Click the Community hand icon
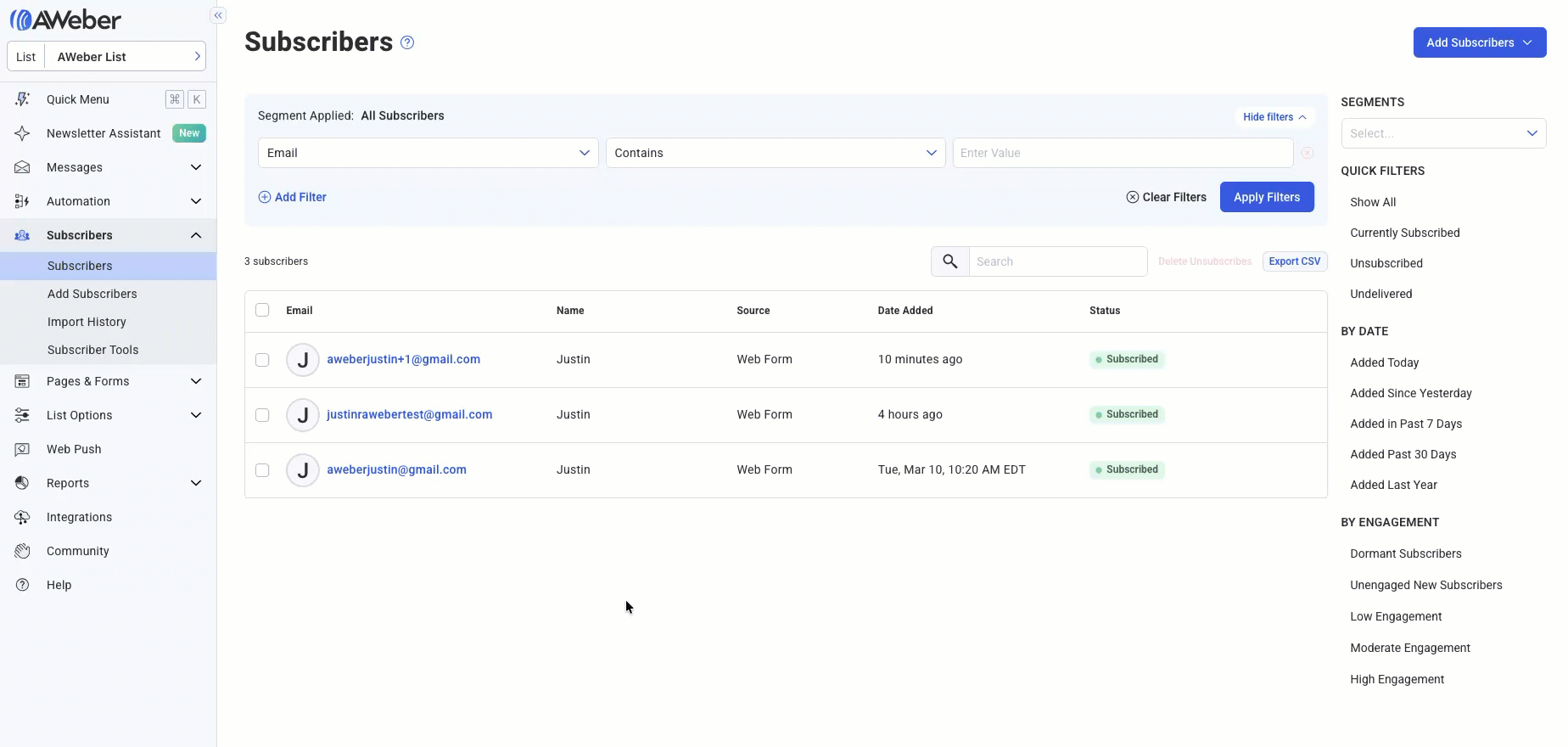 tap(23, 551)
